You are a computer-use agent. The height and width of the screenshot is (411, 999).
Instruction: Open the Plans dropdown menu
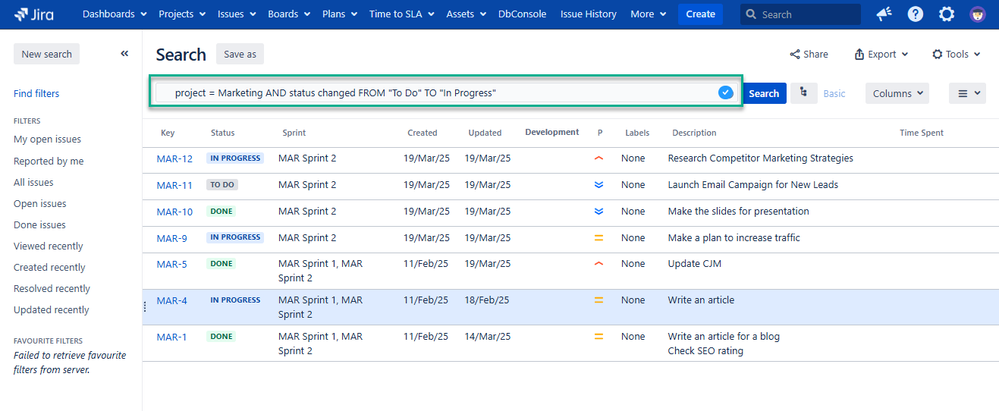340,14
